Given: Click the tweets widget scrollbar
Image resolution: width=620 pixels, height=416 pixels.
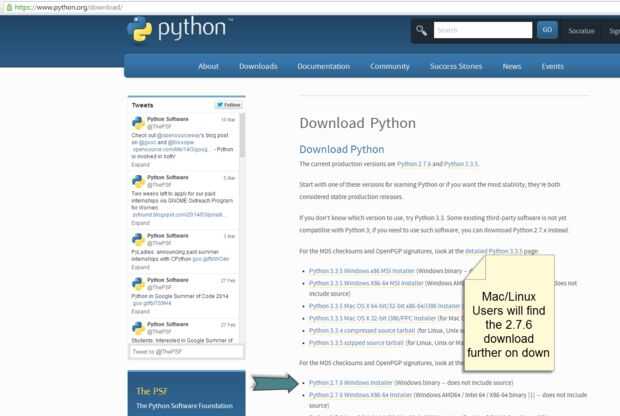Looking at the screenshot, I should click(242, 134).
